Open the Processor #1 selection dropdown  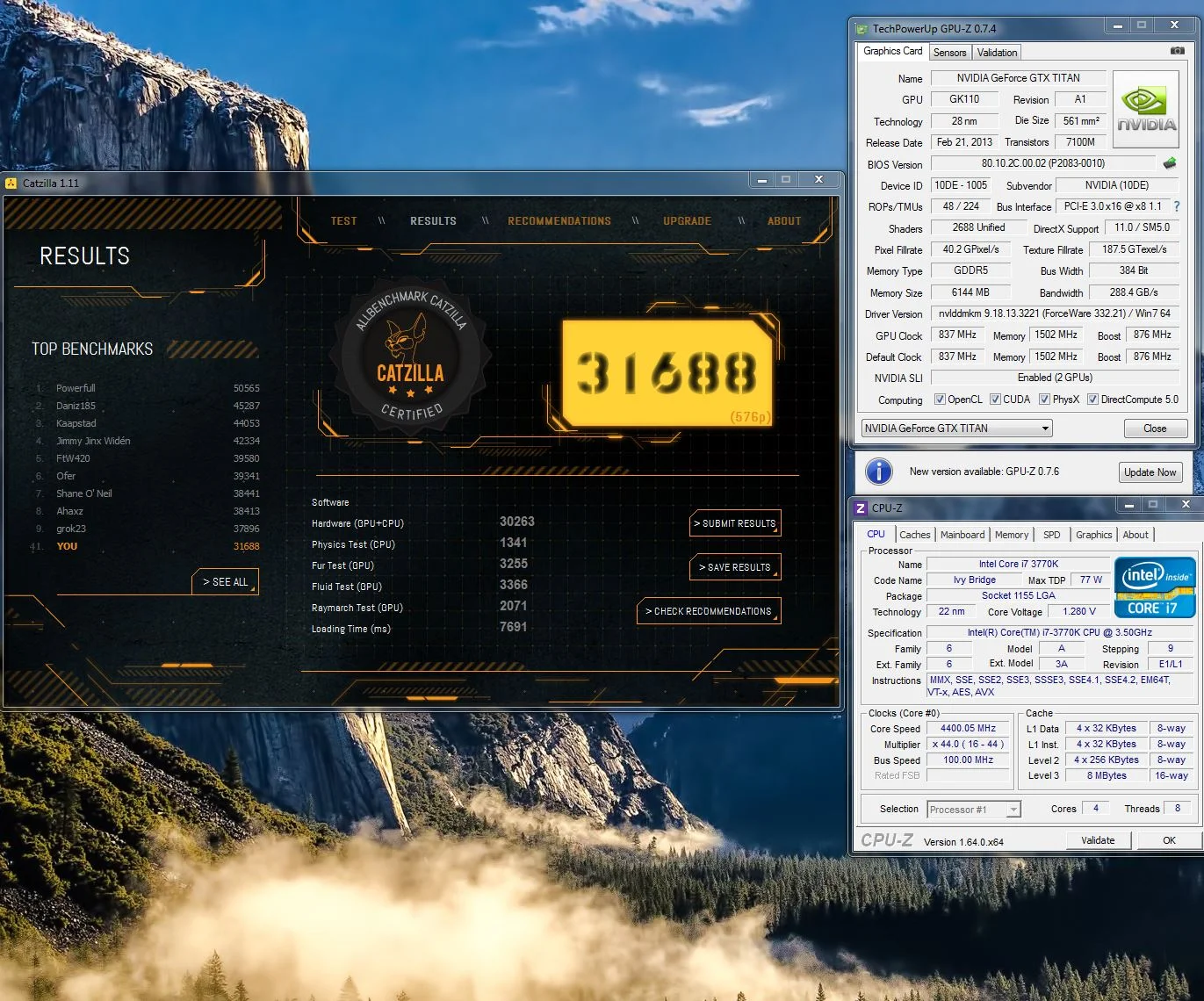tap(974, 810)
